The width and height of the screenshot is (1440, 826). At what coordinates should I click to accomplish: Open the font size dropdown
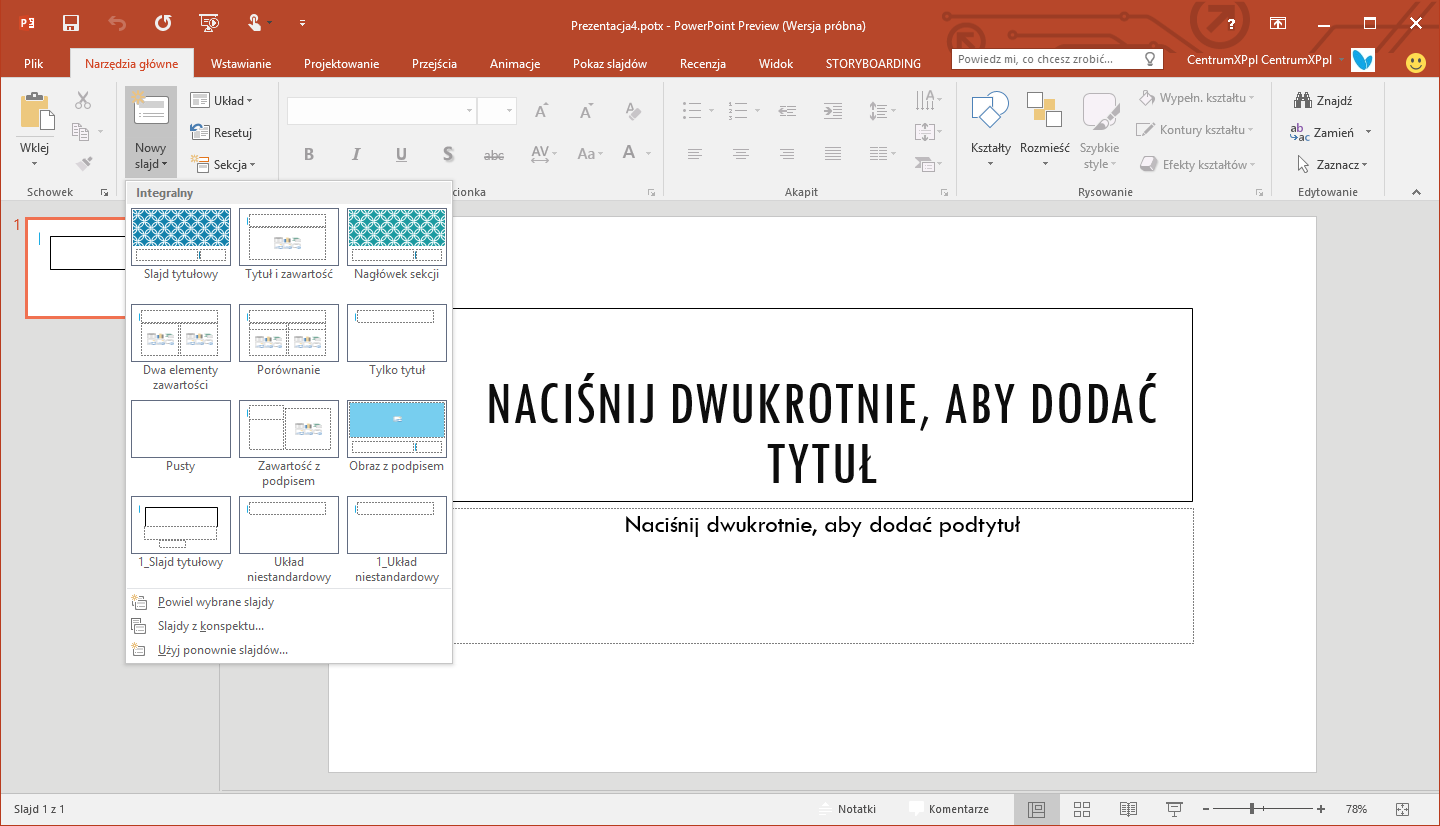click(510, 111)
